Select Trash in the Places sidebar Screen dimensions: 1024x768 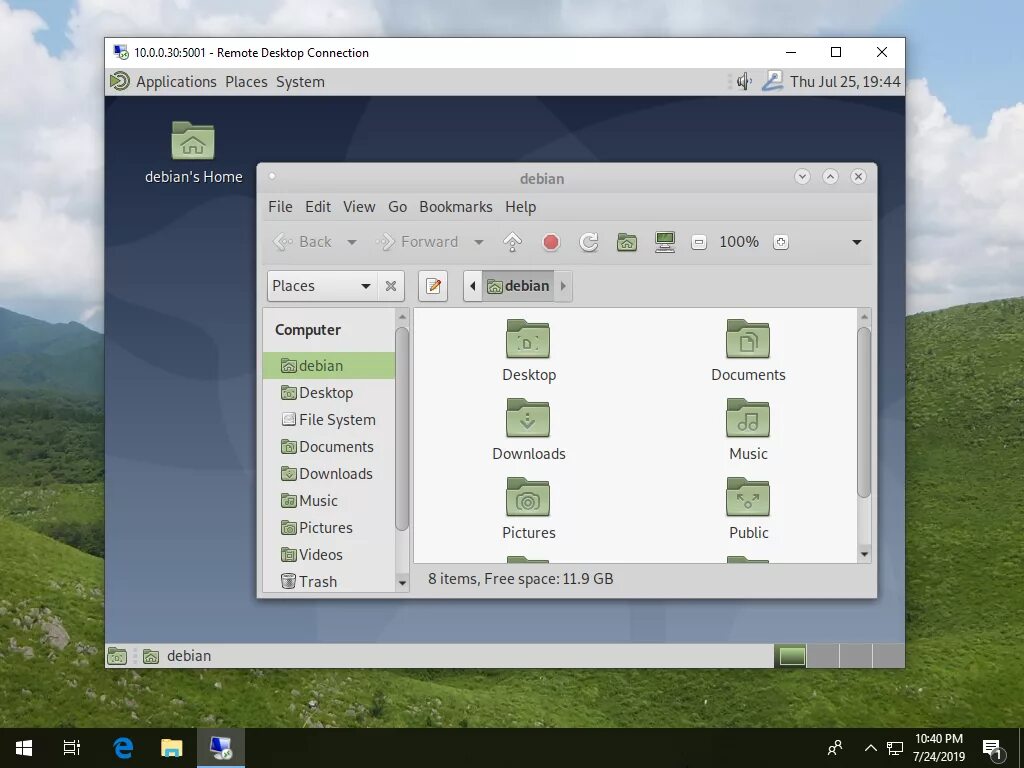click(x=329, y=581)
